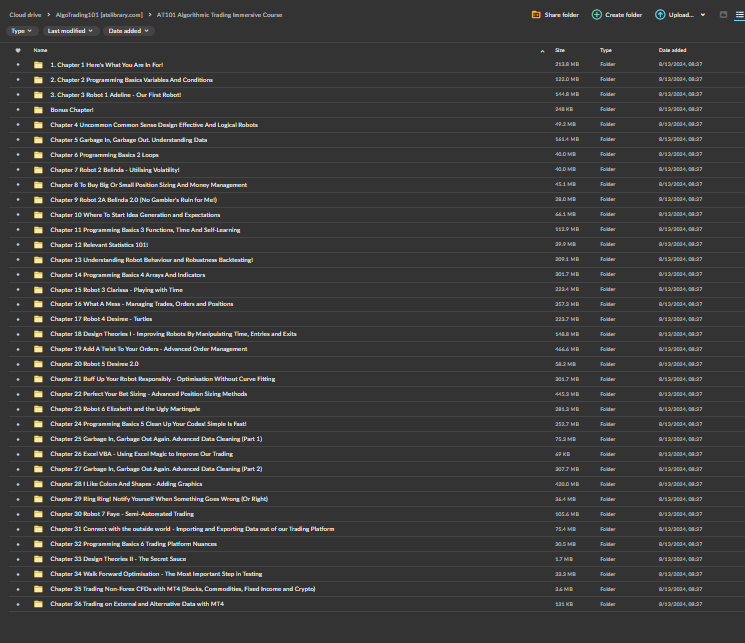The width and height of the screenshot is (745, 643).
Task: Click folder icon of Chapter 6 Programming Basics 2 Loops
Action: 38,155
